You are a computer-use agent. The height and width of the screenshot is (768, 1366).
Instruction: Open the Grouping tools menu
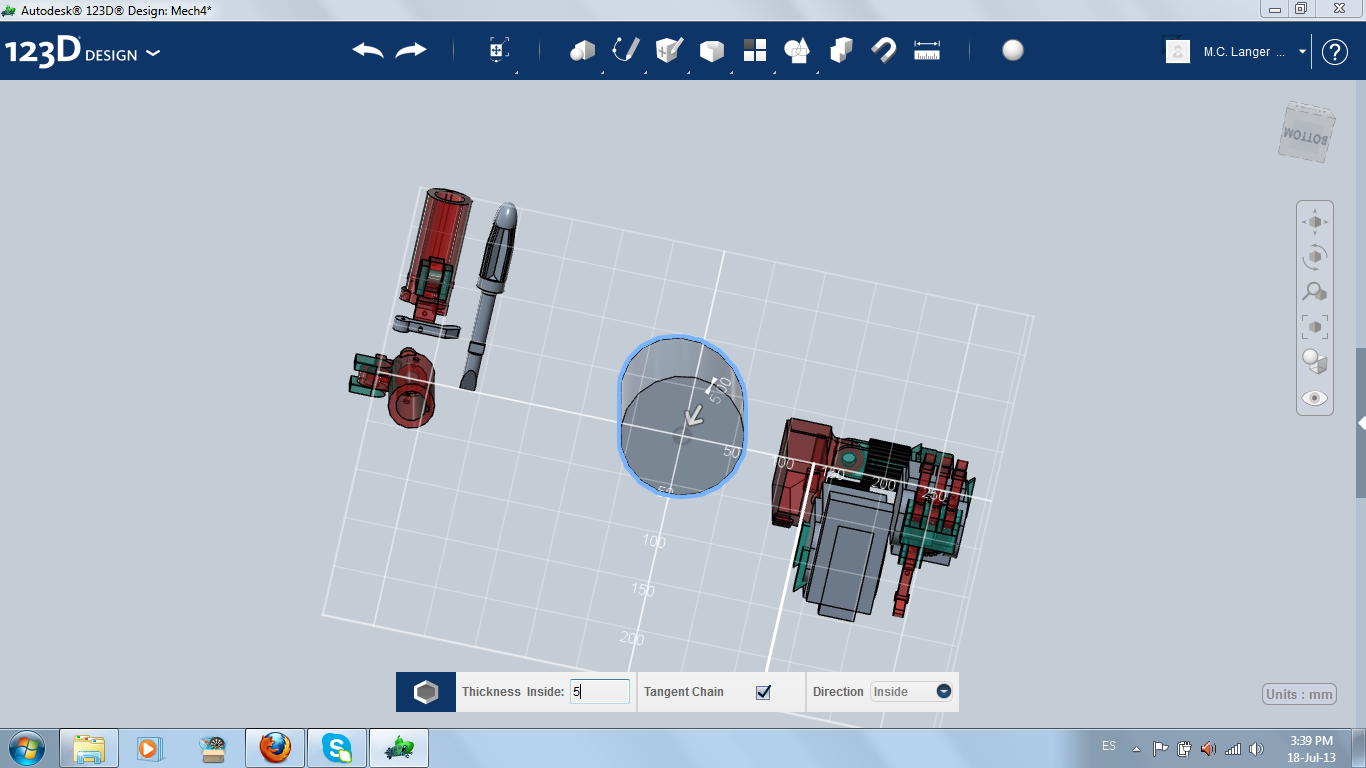797,51
